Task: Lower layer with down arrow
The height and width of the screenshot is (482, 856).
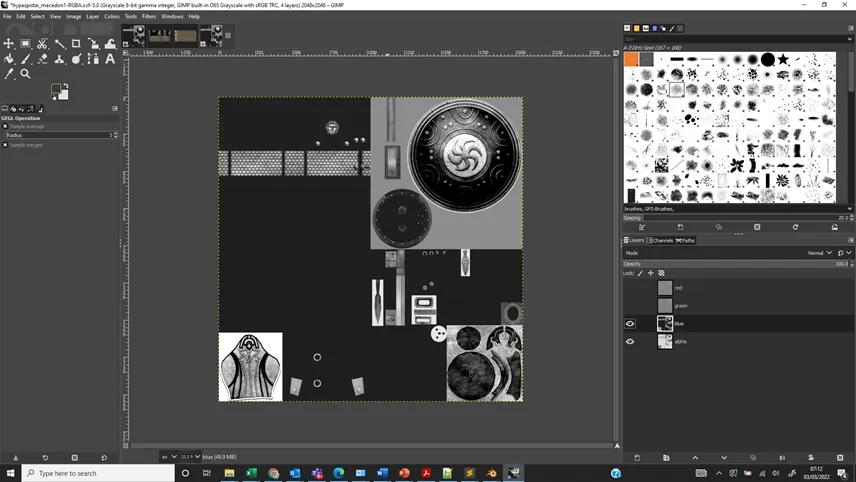Action: click(724, 457)
